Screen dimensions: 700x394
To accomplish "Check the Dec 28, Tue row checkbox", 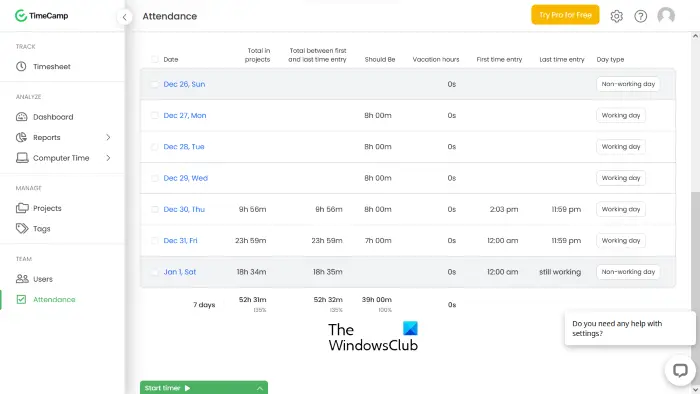I will pos(154,147).
